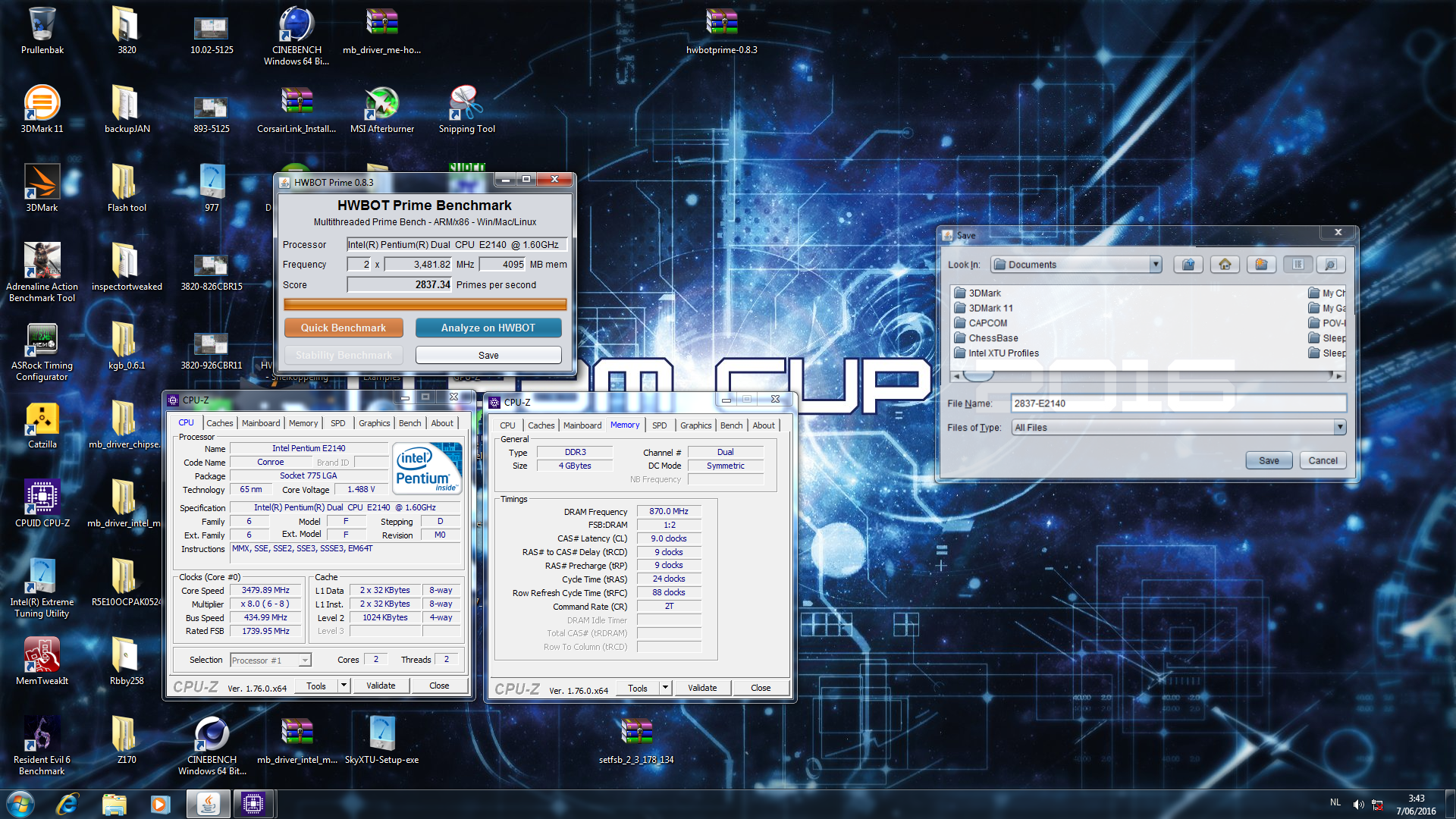Open CPU tab in right CPU-Z window
The image size is (1456, 819).
[507, 425]
